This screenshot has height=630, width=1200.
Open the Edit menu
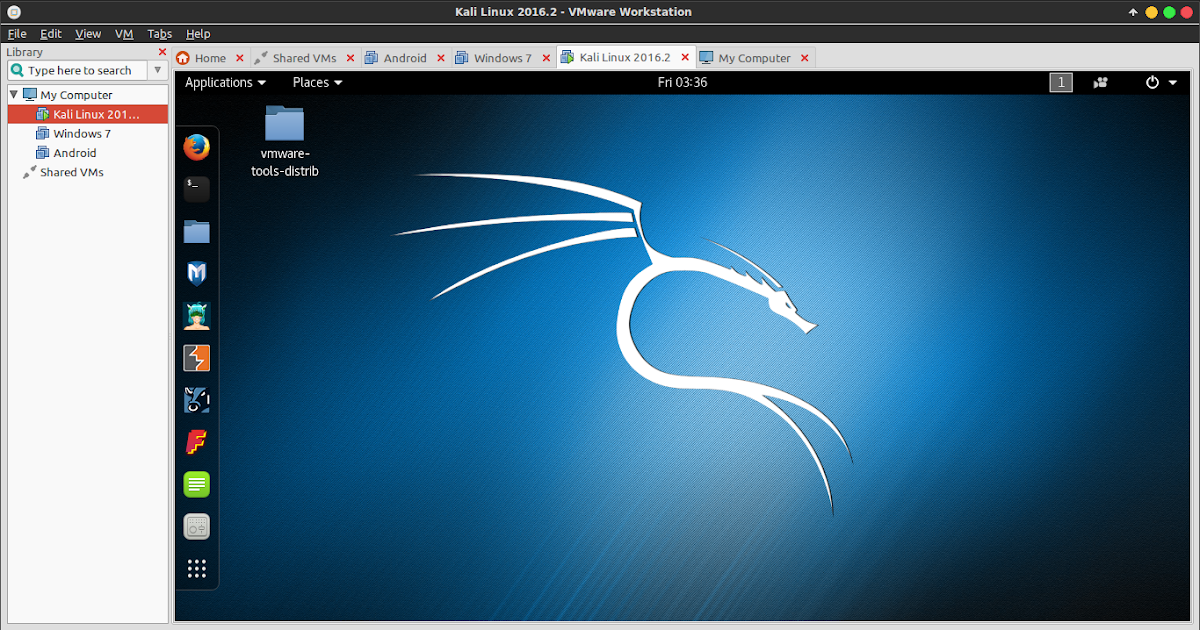pos(50,34)
